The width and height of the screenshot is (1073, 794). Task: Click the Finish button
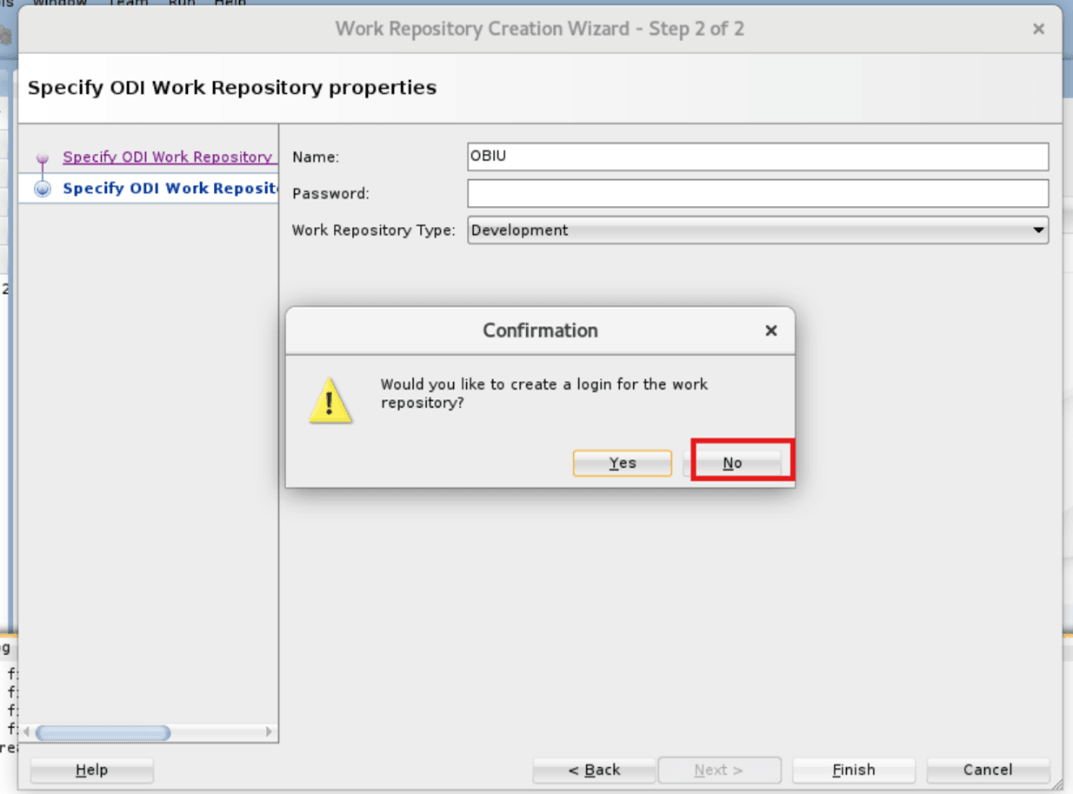(853, 770)
